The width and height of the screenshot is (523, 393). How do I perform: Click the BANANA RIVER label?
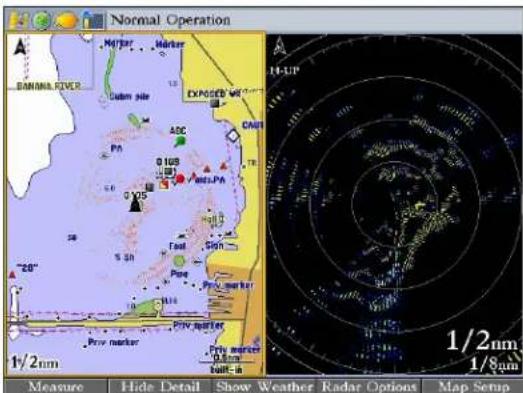pos(48,86)
